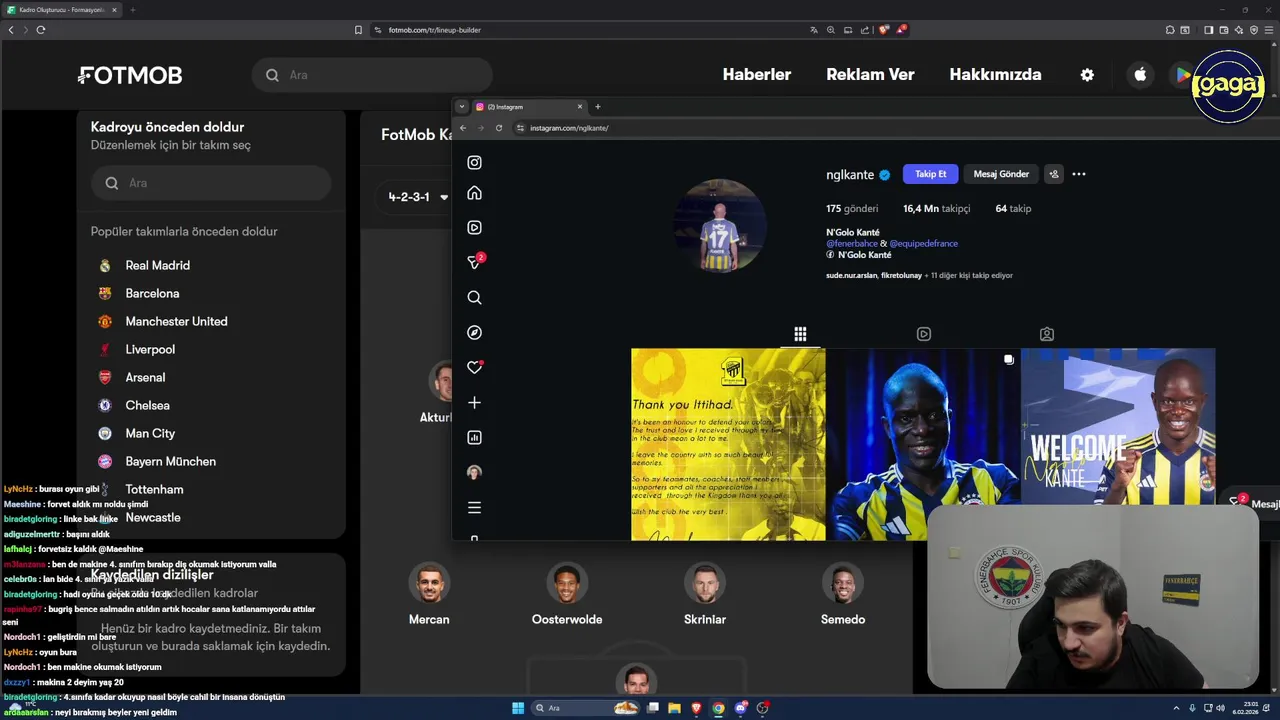Viewport: 1280px width, 720px height.
Task: Click team search field in Kadroyu önceden doldur
Action: coord(211,183)
